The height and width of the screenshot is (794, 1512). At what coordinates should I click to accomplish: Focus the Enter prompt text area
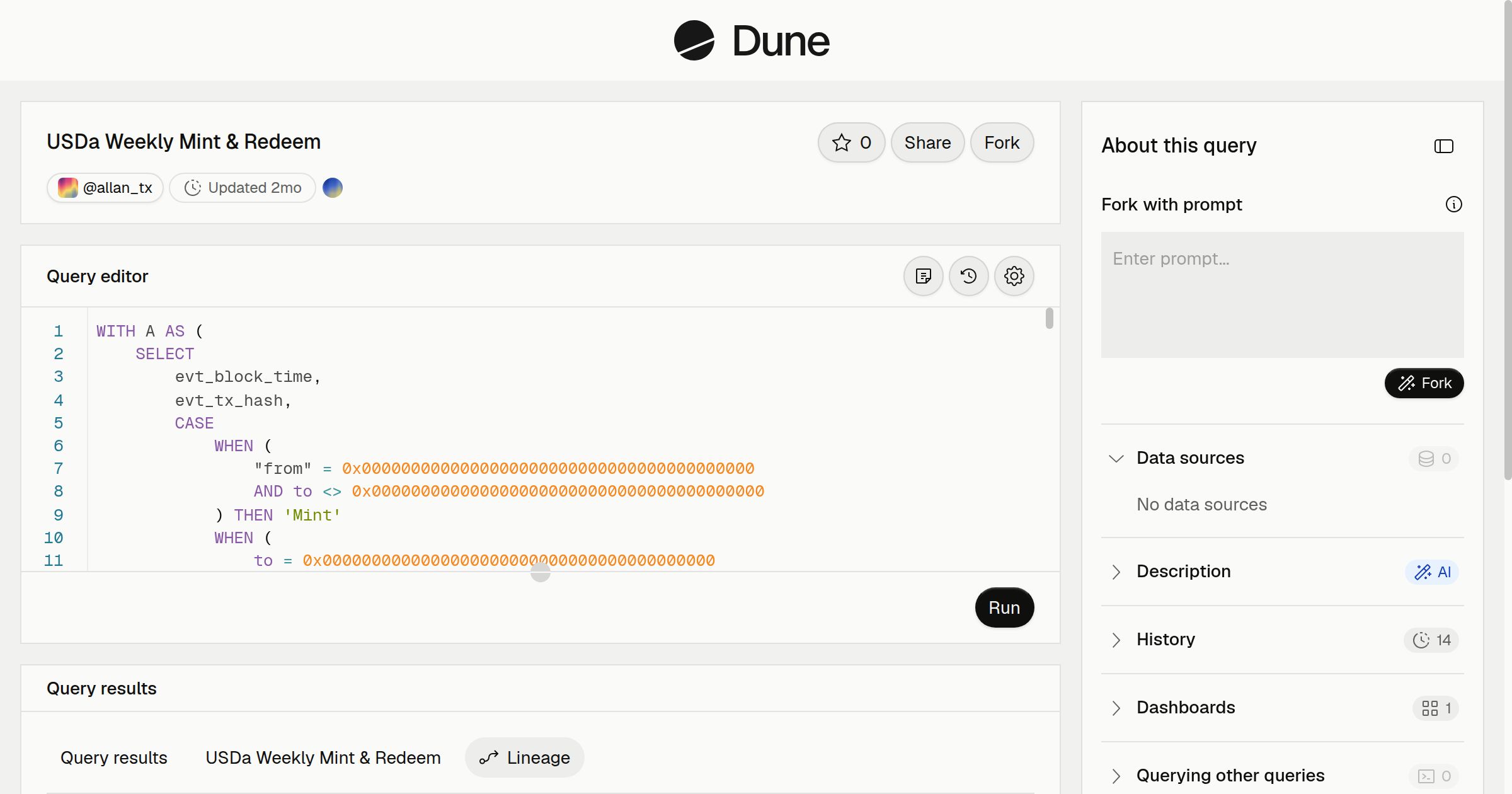click(1283, 295)
